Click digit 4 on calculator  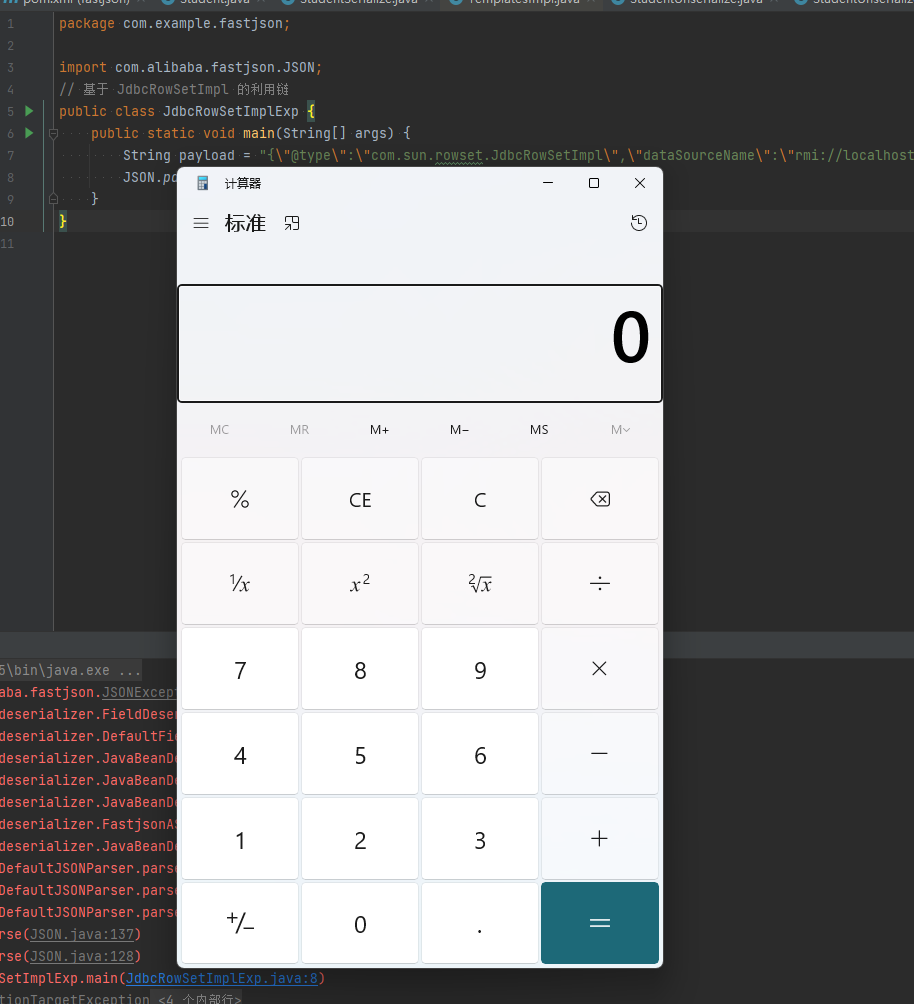[240, 754]
